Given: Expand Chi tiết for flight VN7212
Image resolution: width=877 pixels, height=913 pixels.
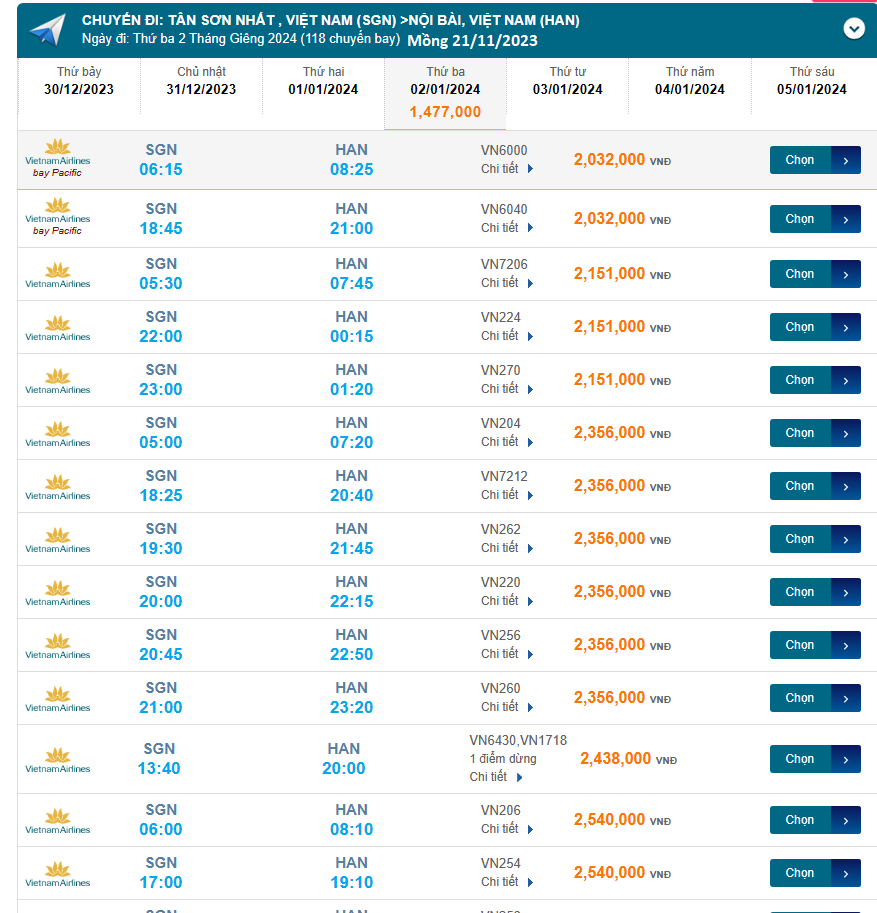Looking at the screenshot, I should click(507, 495).
